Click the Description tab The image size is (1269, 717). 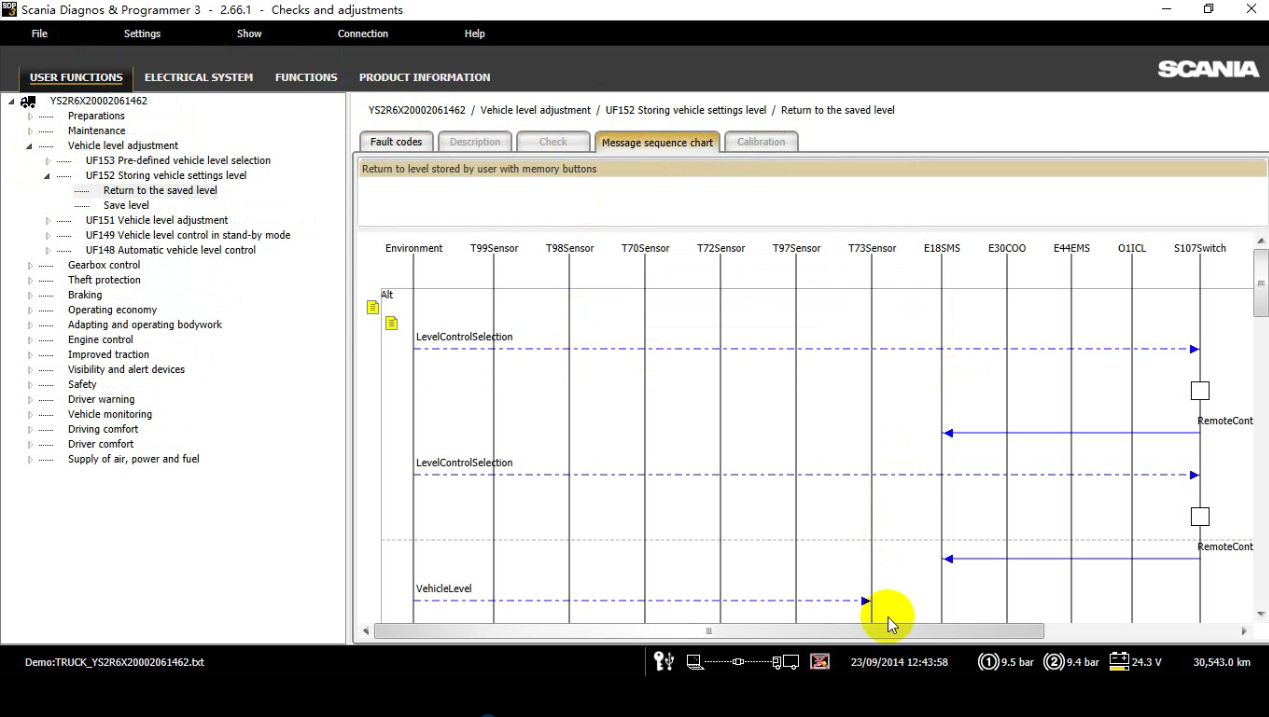click(x=475, y=142)
